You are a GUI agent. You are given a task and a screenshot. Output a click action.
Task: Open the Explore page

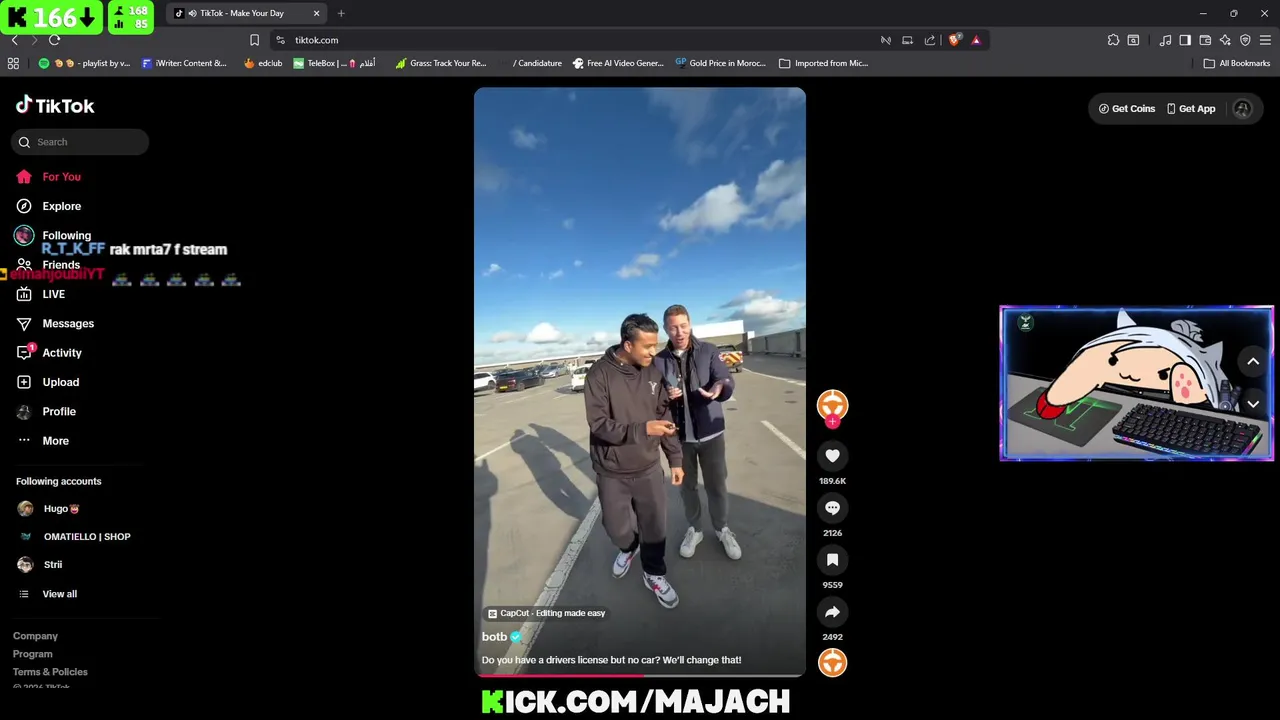click(48, 206)
